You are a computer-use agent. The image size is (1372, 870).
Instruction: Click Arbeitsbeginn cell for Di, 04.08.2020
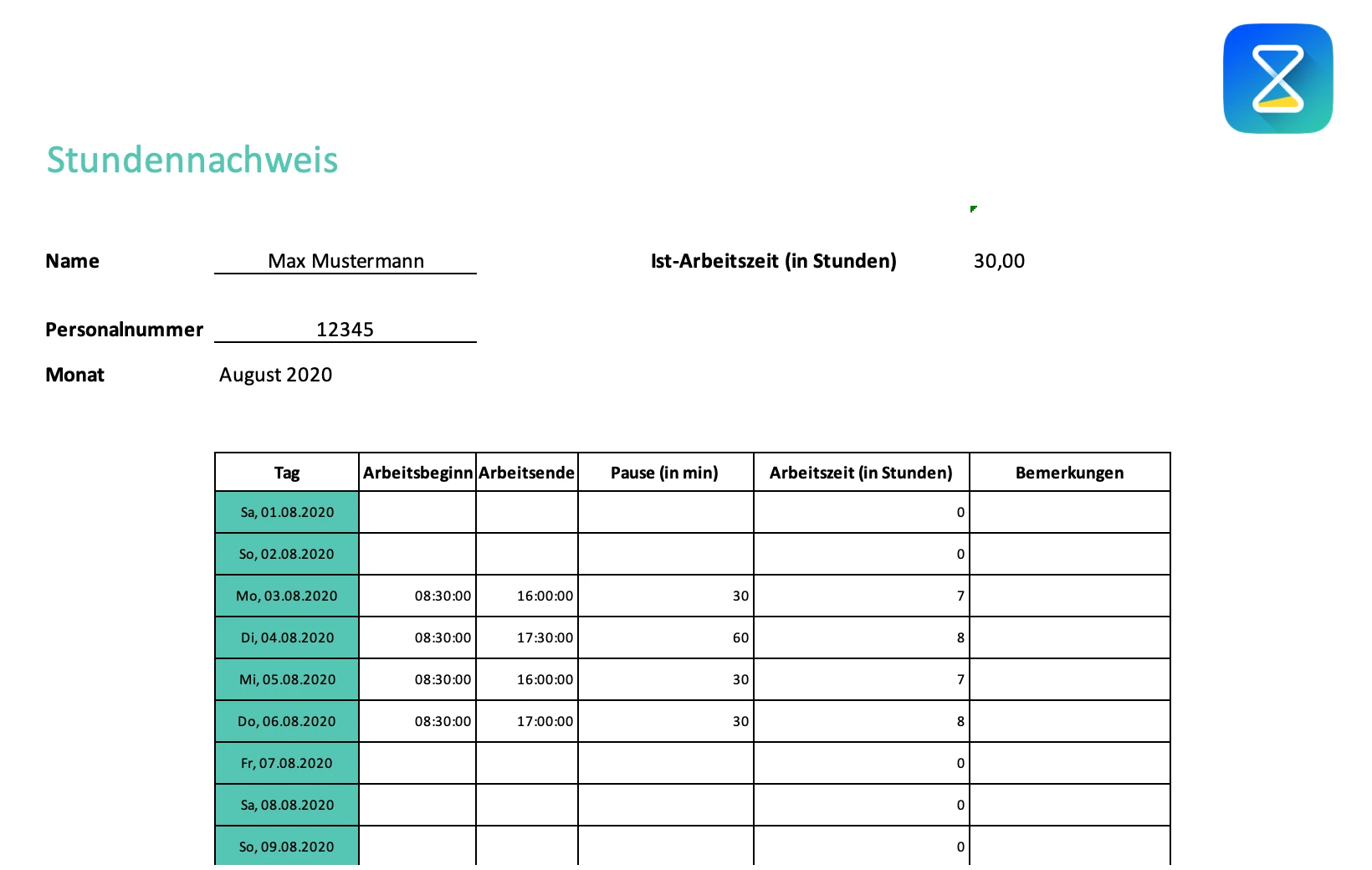pyautogui.click(x=417, y=637)
